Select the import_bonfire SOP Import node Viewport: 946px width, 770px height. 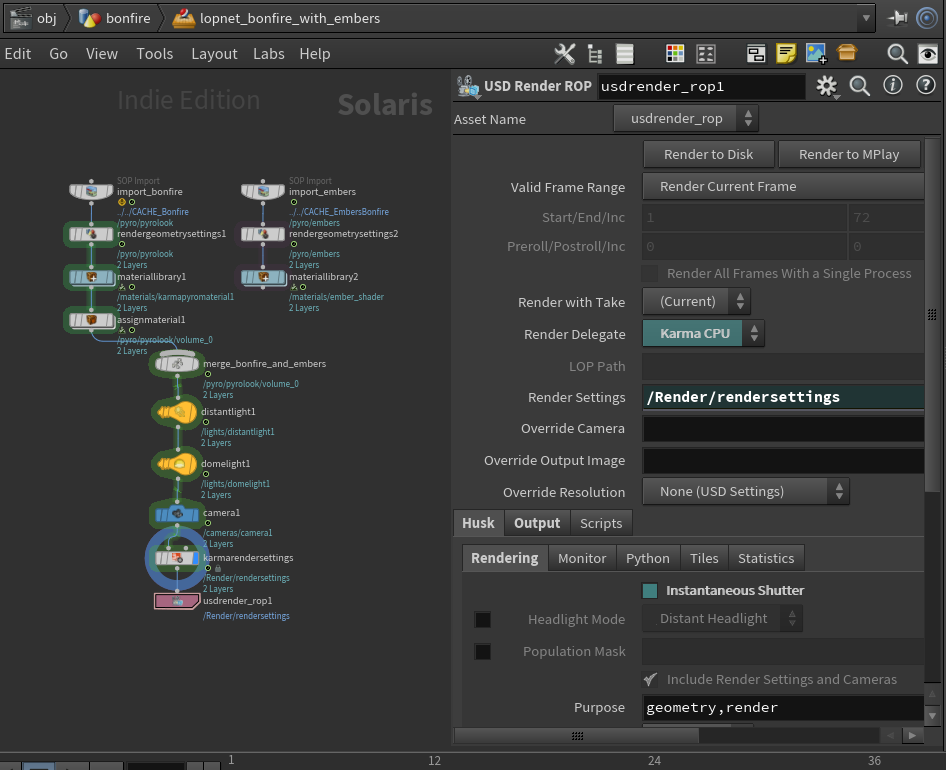coord(91,191)
